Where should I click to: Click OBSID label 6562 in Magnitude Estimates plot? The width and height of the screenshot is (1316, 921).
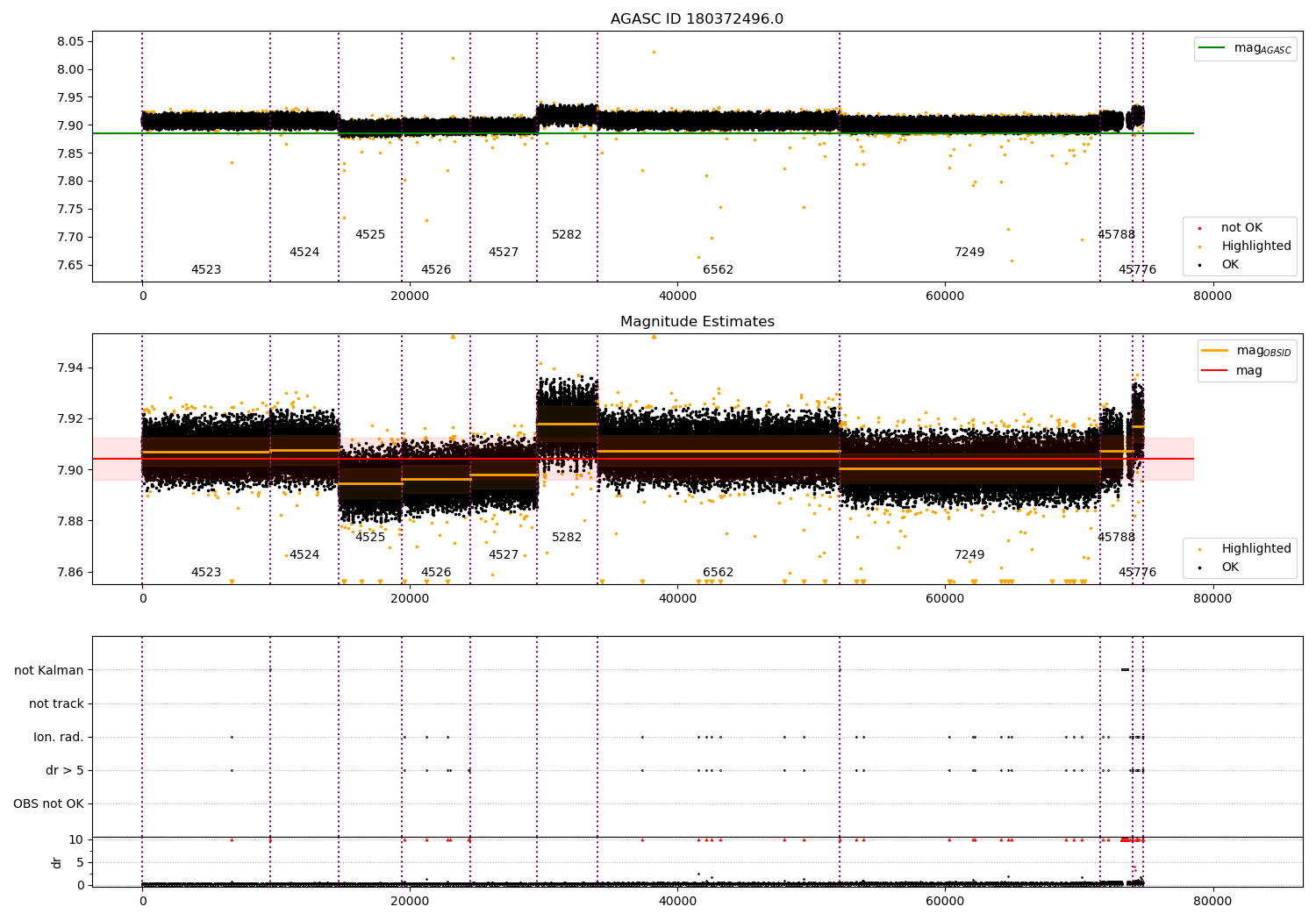pyautogui.click(x=718, y=573)
